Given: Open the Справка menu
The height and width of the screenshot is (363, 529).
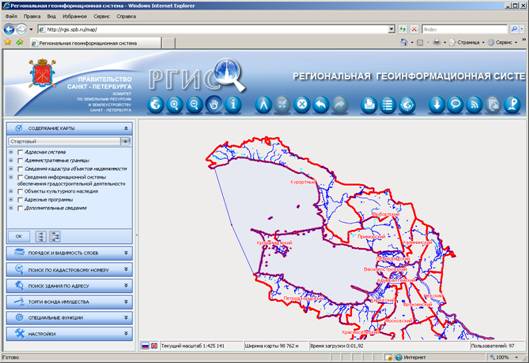Looking at the screenshot, I should tap(126, 16).
